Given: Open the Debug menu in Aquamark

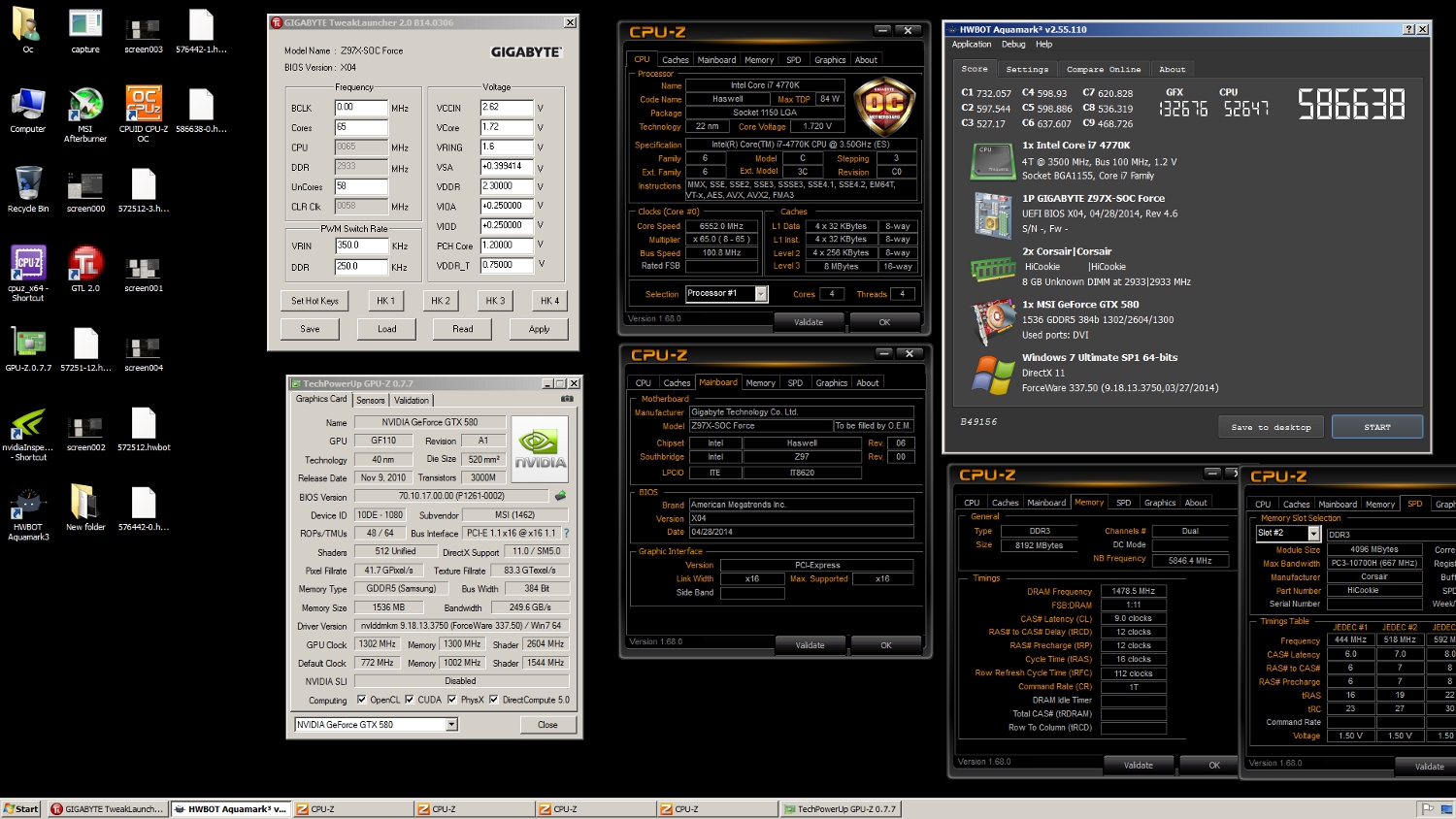Looking at the screenshot, I should 1013,45.
